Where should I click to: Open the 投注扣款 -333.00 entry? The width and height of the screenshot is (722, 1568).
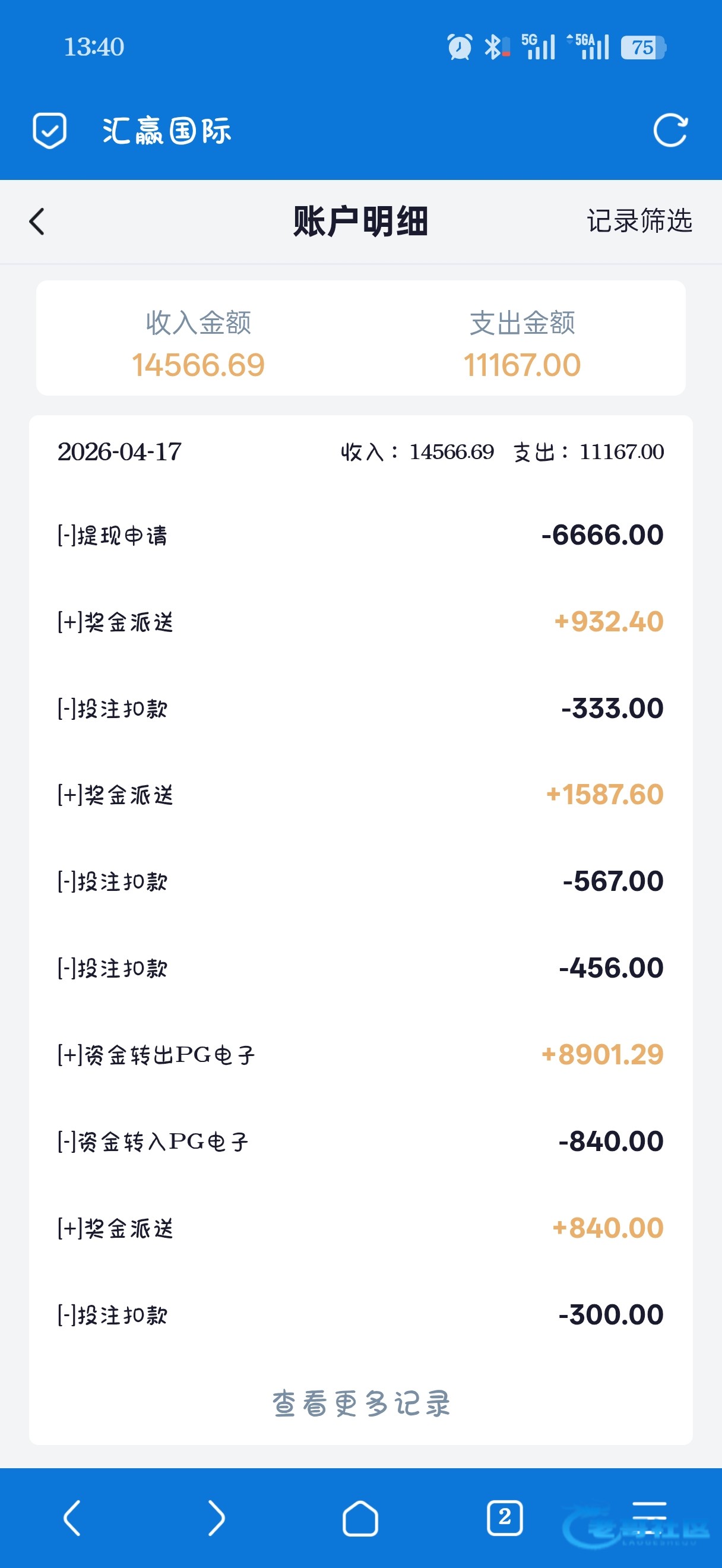[x=360, y=709]
